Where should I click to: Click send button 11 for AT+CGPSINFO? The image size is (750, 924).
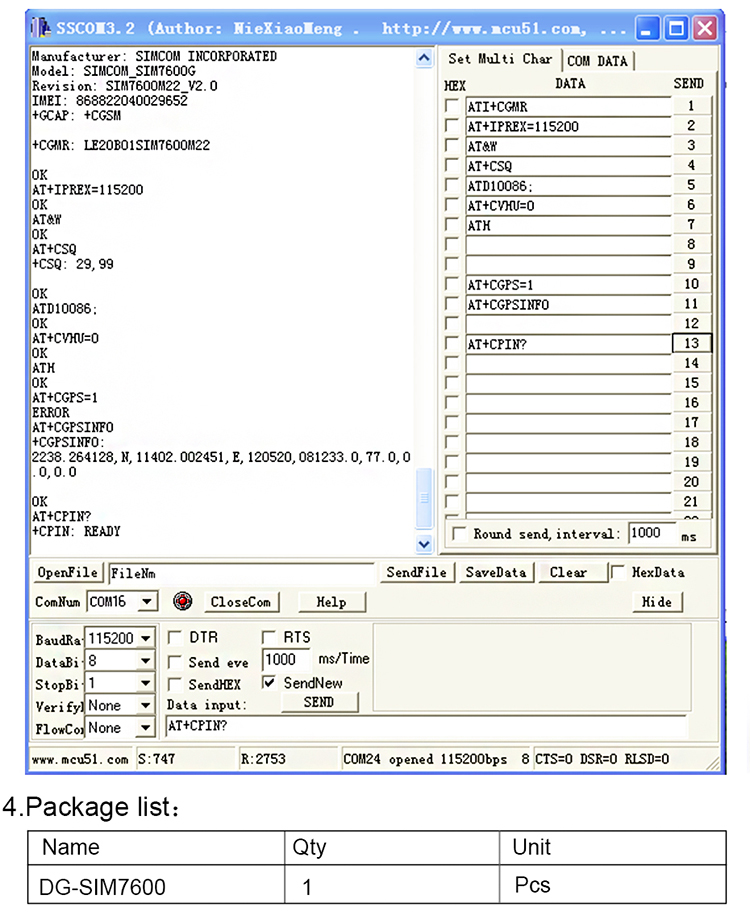pyautogui.click(x=692, y=304)
